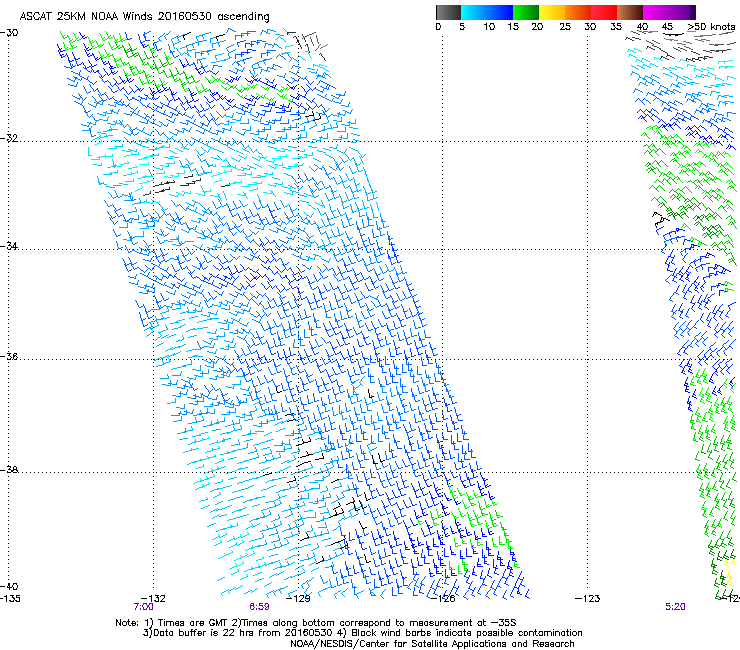Click the '-135' longitude label

point(10,599)
